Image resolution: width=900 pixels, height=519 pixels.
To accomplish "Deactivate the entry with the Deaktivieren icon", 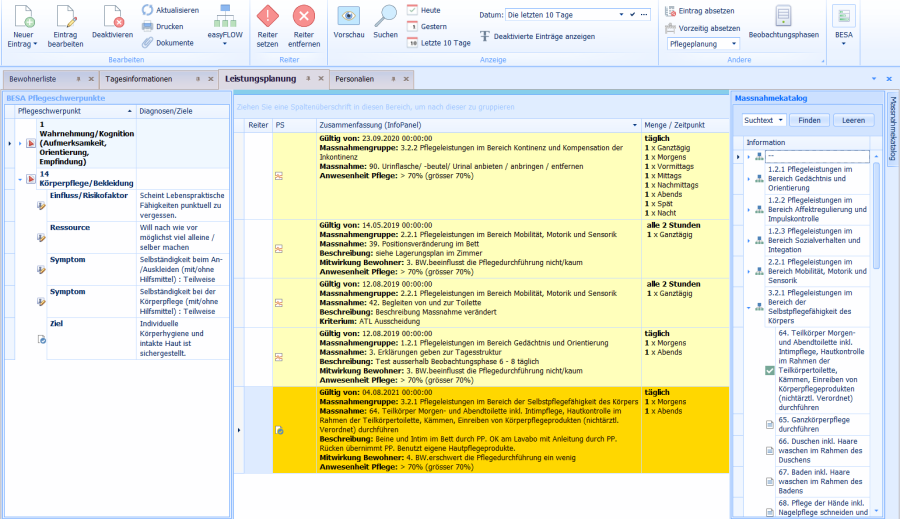I will [x=112, y=17].
